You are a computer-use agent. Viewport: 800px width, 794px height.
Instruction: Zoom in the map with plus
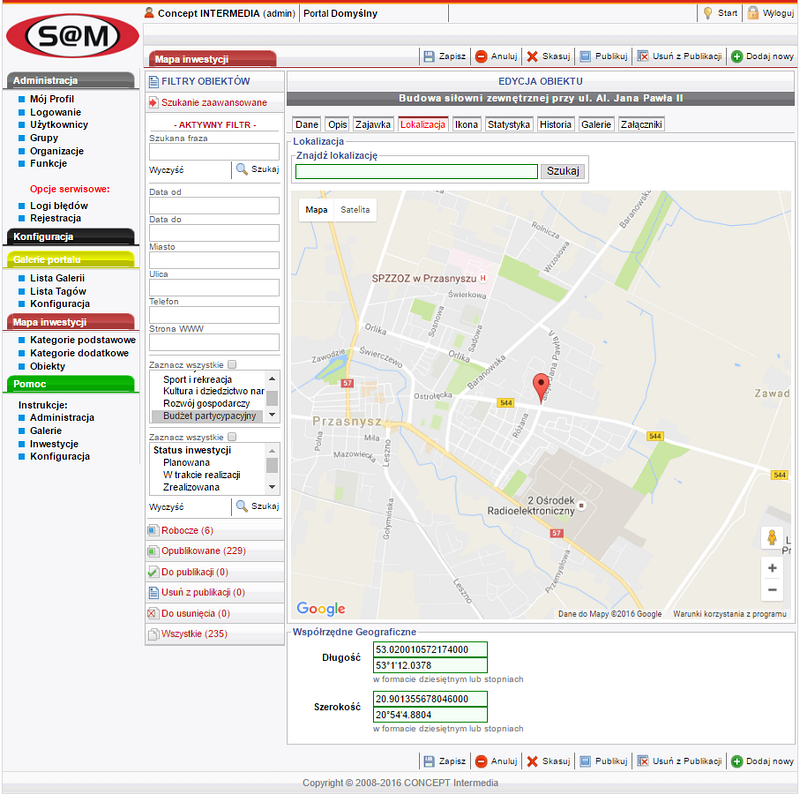click(x=772, y=568)
